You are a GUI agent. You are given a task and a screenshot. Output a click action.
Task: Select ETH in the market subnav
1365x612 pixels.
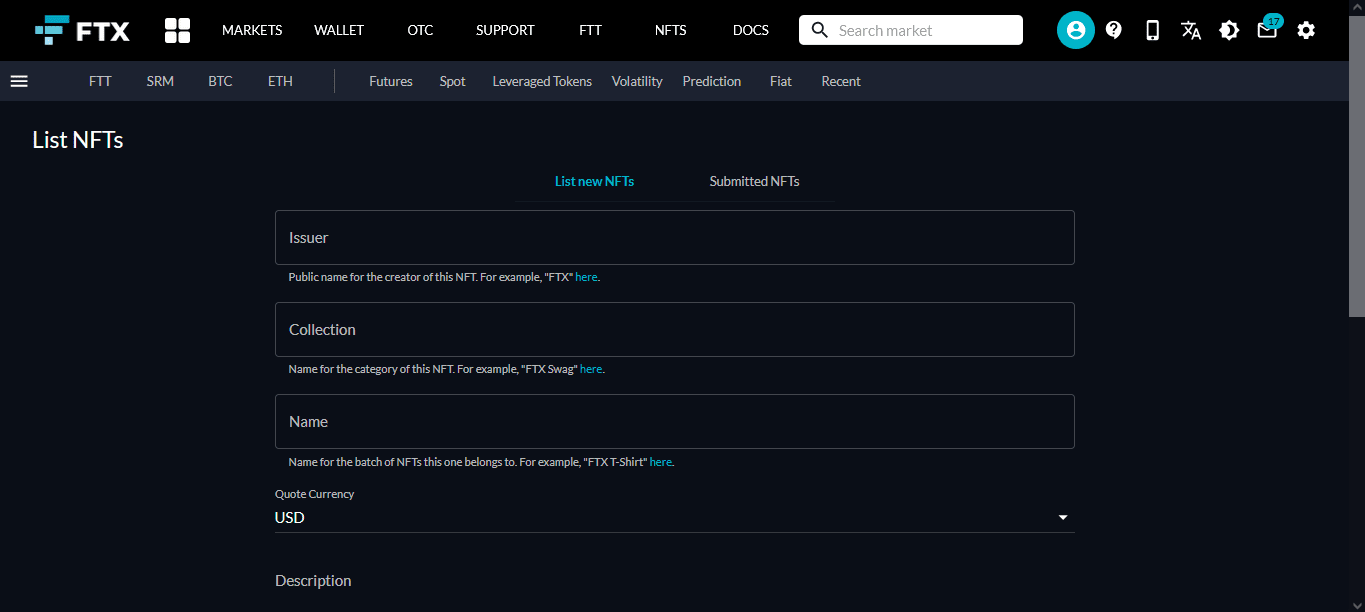coord(280,81)
